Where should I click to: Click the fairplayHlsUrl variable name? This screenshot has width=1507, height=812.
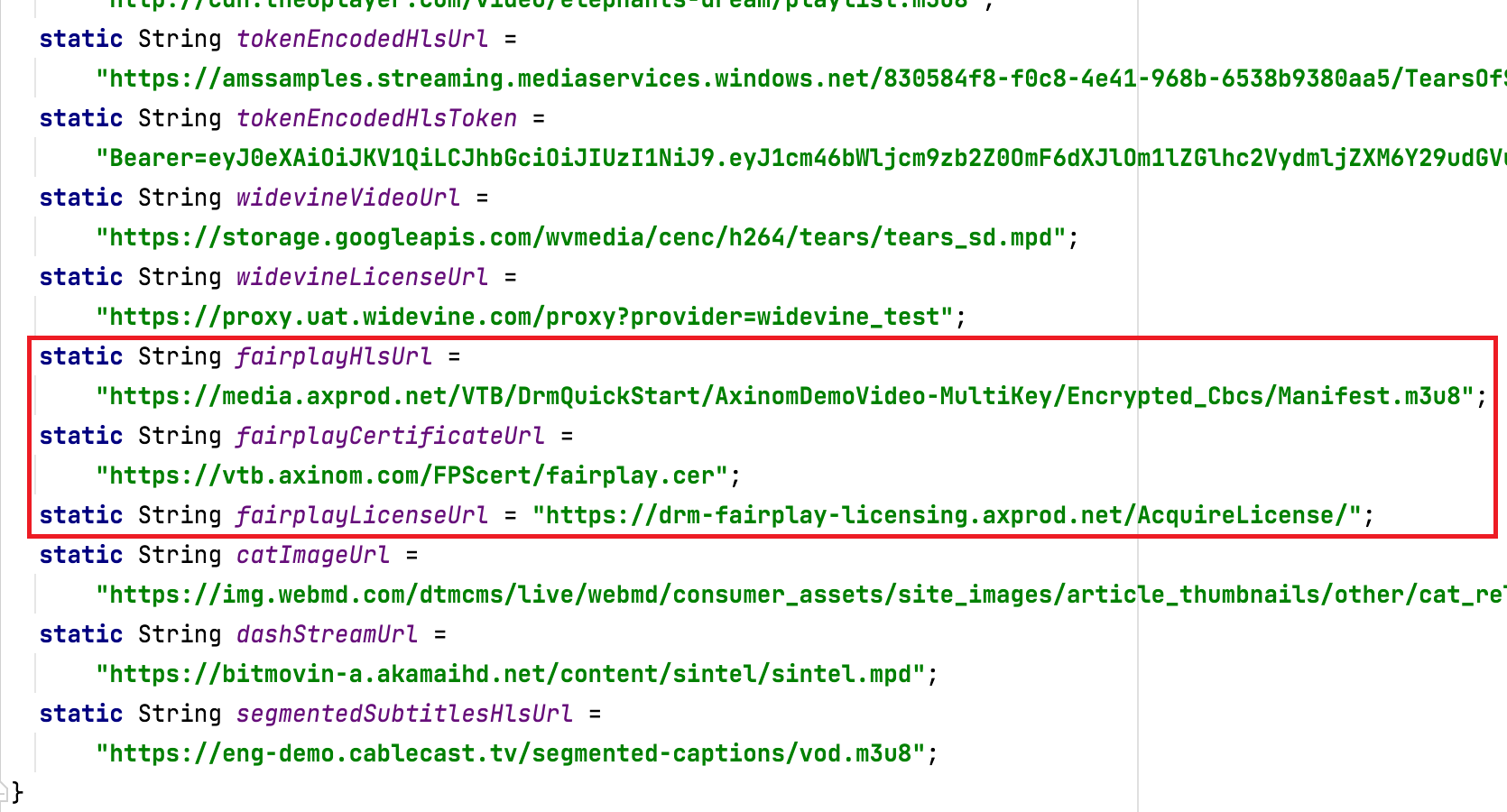[333, 355]
